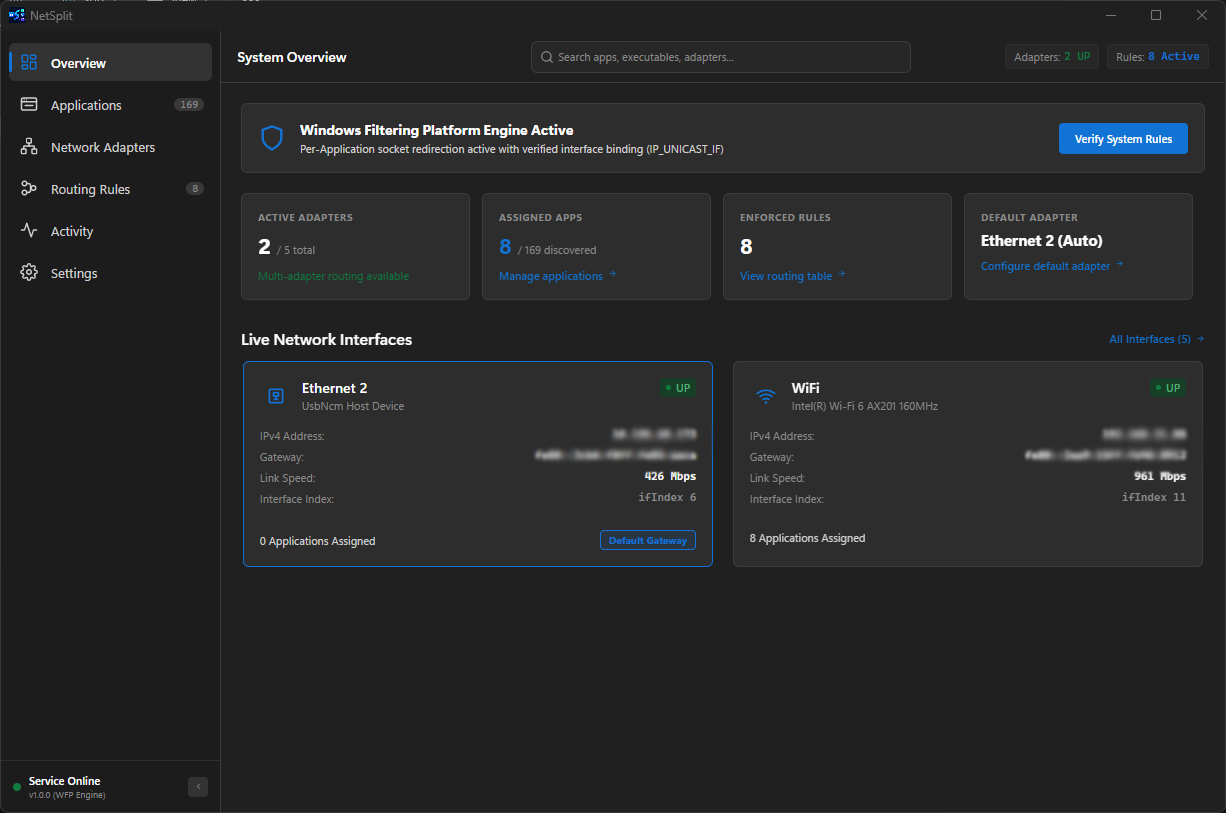Open the Activity view
The image size is (1226, 813).
click(x=110, y=231)
